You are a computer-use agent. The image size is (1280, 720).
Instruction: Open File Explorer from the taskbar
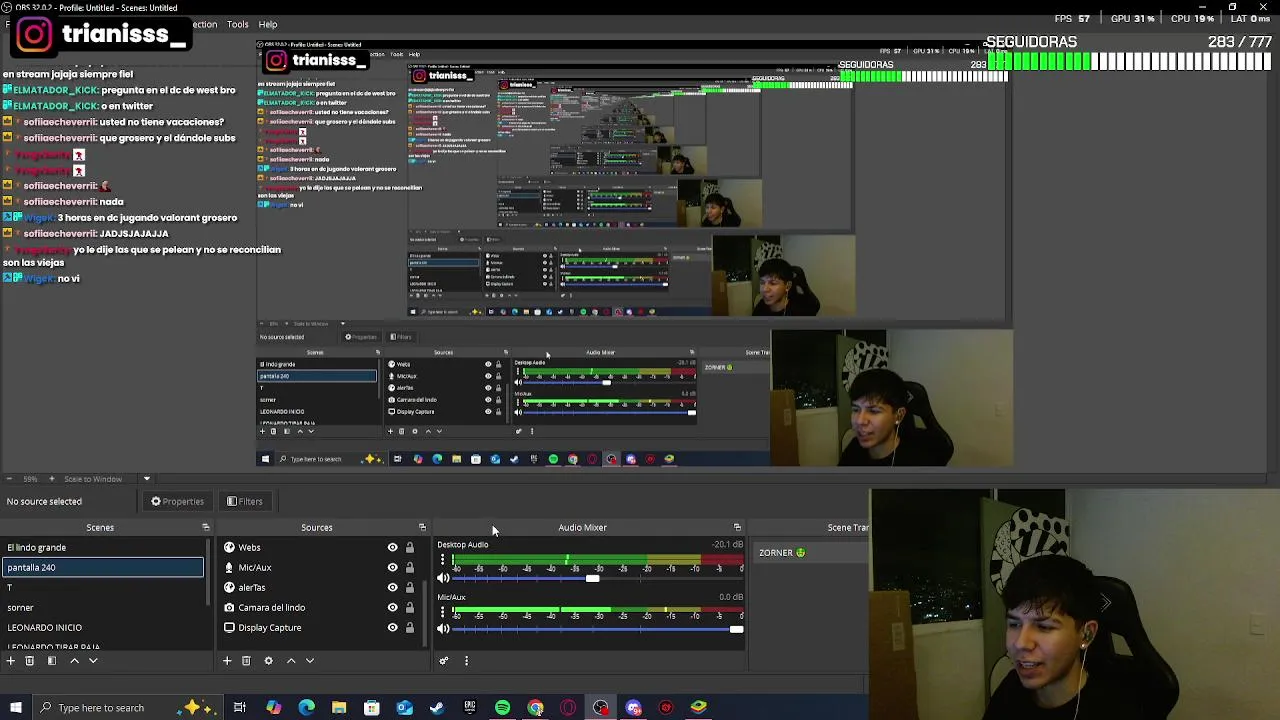(x=339, y=708)
